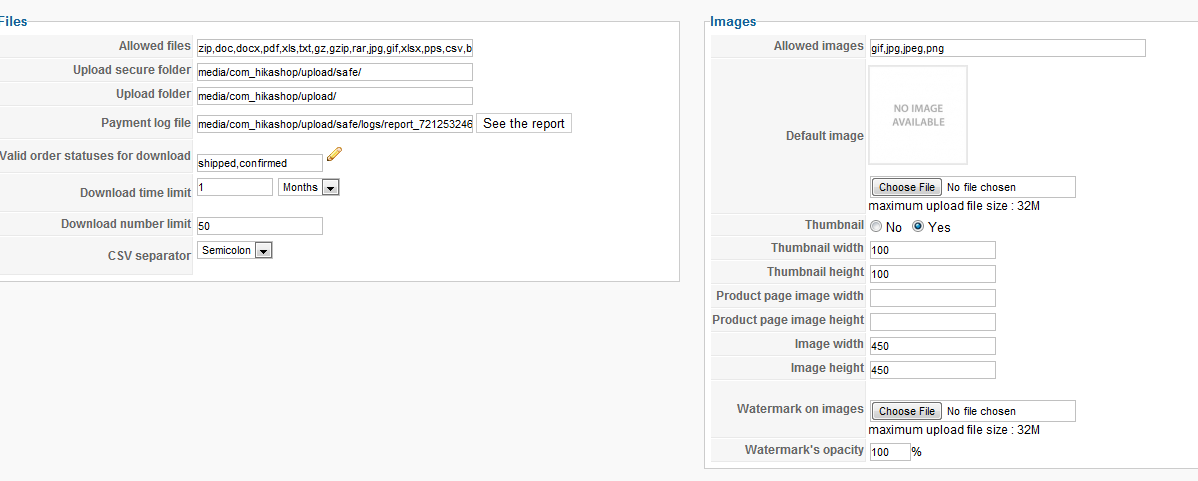This screenshot has height=481, width=1198.
Task: Click the Download time limit number field
Action: point(235,186)
